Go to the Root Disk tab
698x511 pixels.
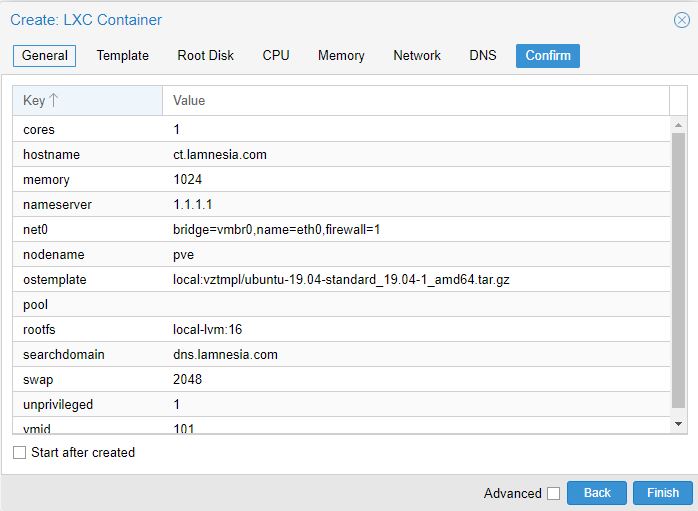coord(205,56)
